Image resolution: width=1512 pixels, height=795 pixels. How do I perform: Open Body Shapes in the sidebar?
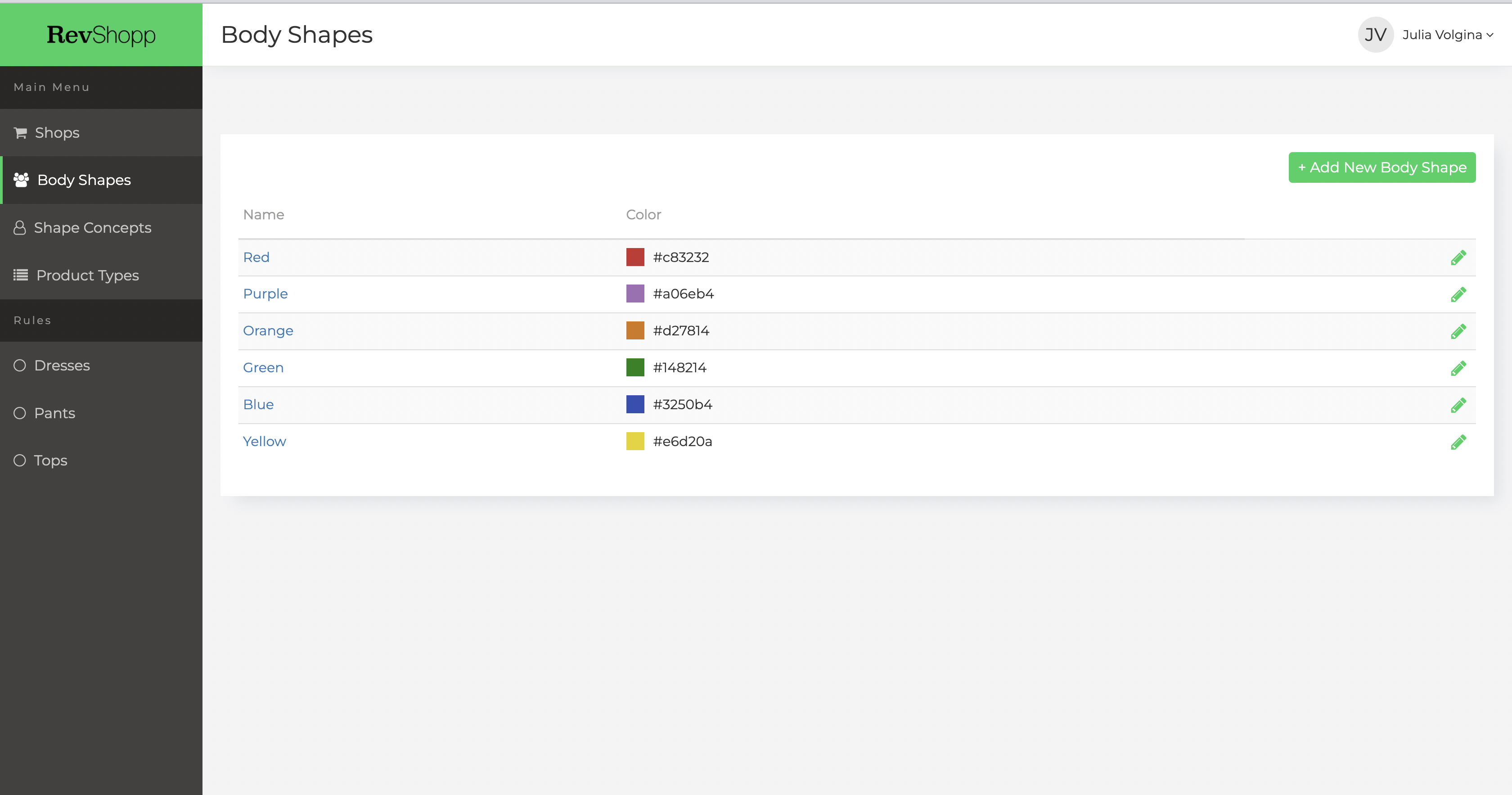coord(101,180)
